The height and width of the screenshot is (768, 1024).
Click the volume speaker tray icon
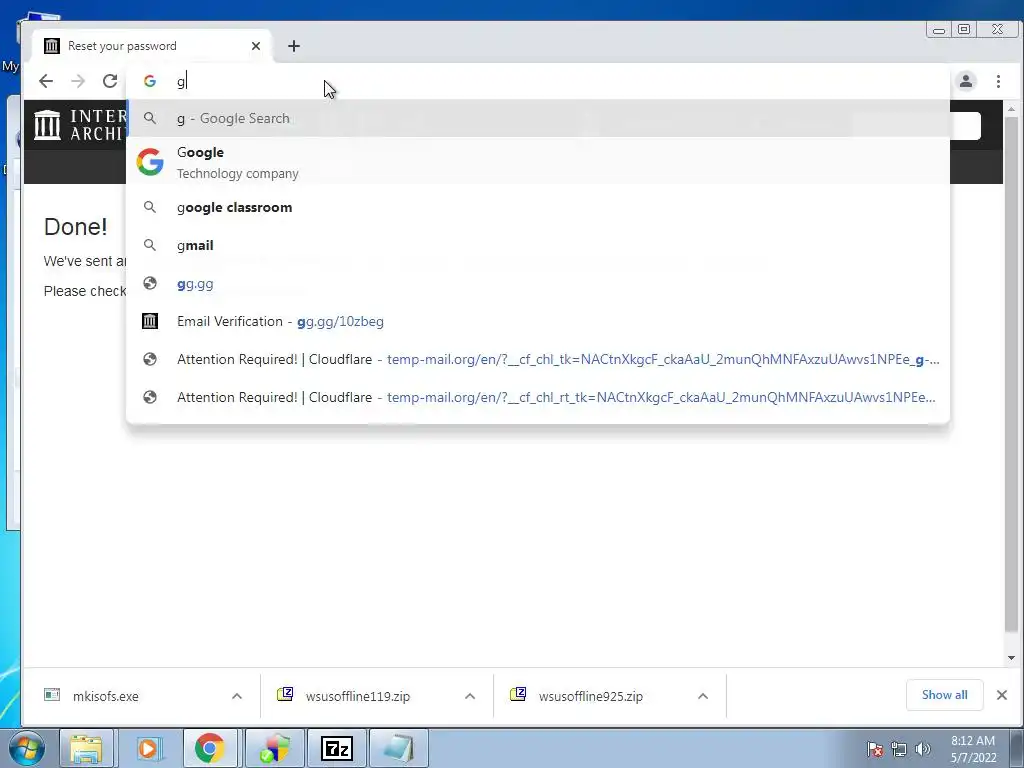[922, 749]
